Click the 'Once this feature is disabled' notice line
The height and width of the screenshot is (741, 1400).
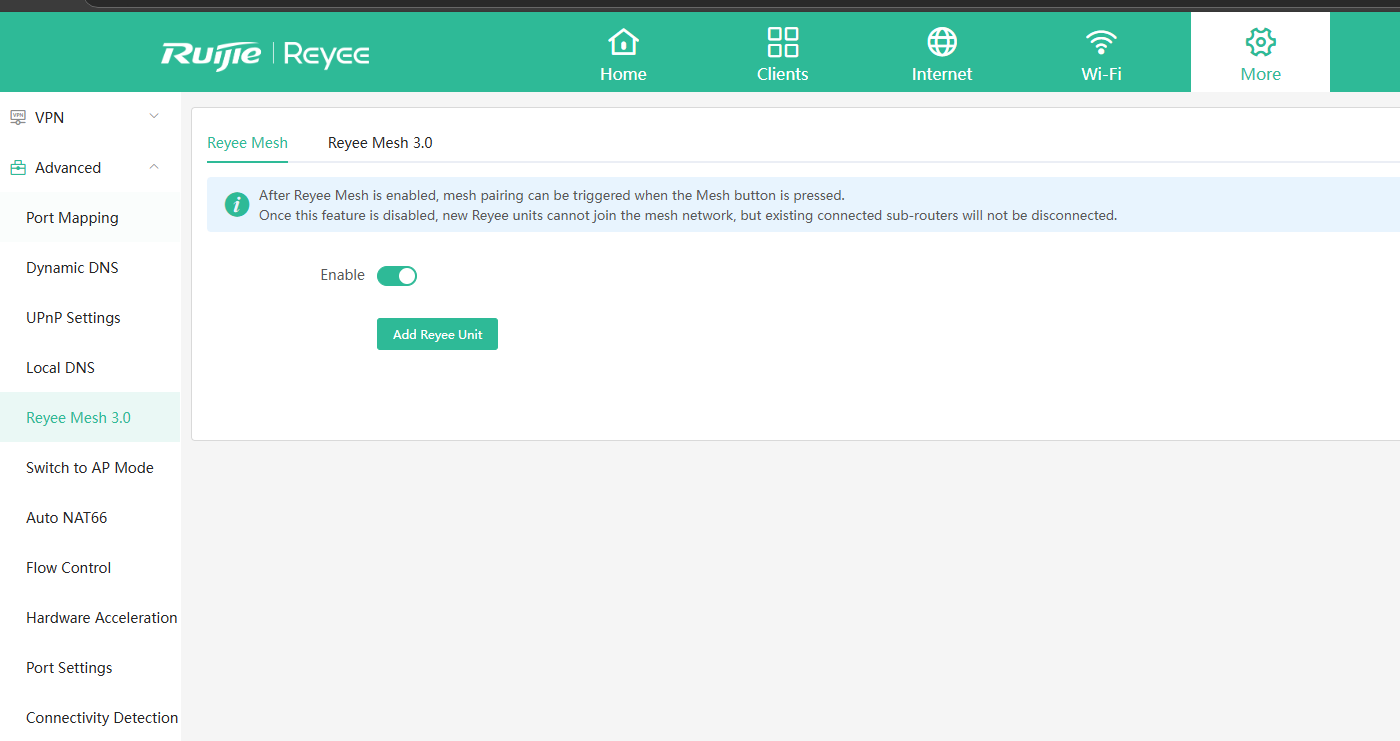(688, 215)
